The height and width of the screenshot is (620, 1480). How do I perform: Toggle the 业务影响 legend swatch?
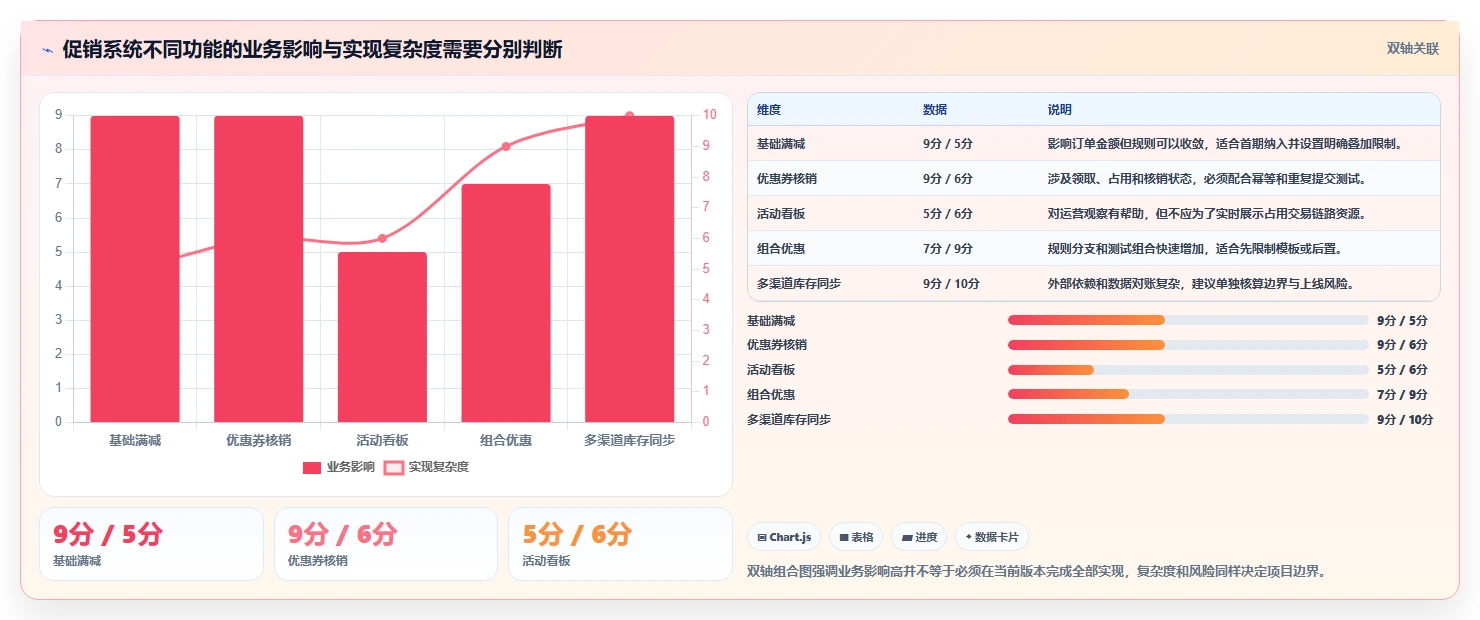point(312,467)
